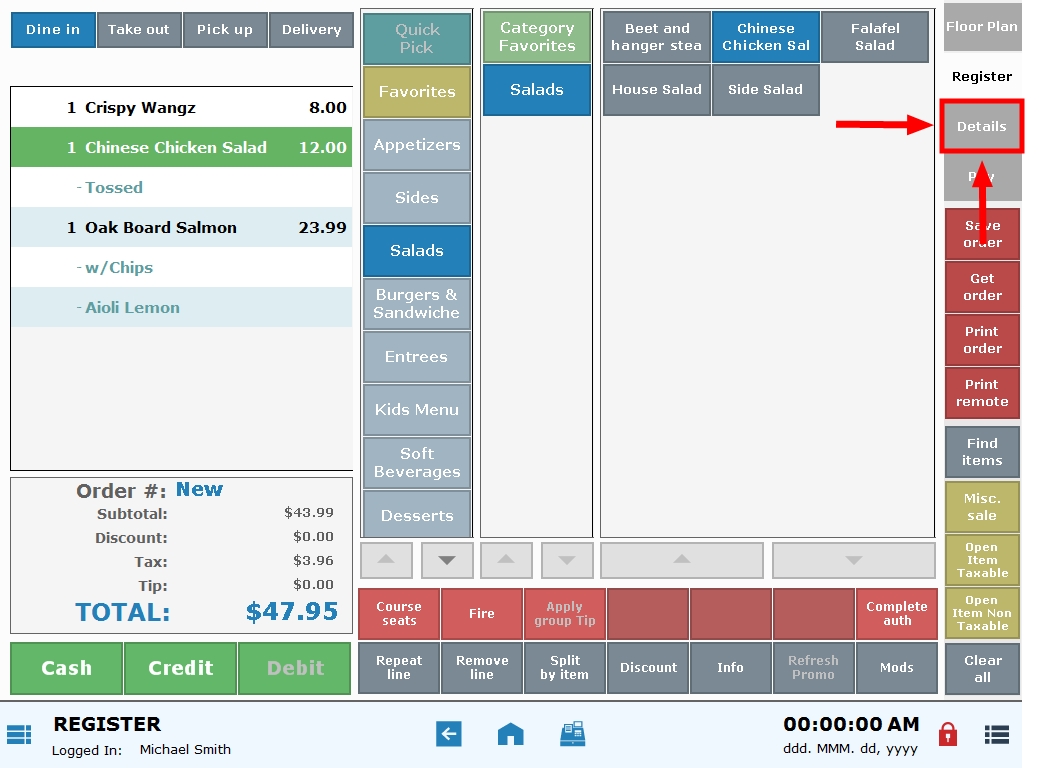1039x768 pixels.
Task: Add an Open Item Taxable
Action: [982, 560]
